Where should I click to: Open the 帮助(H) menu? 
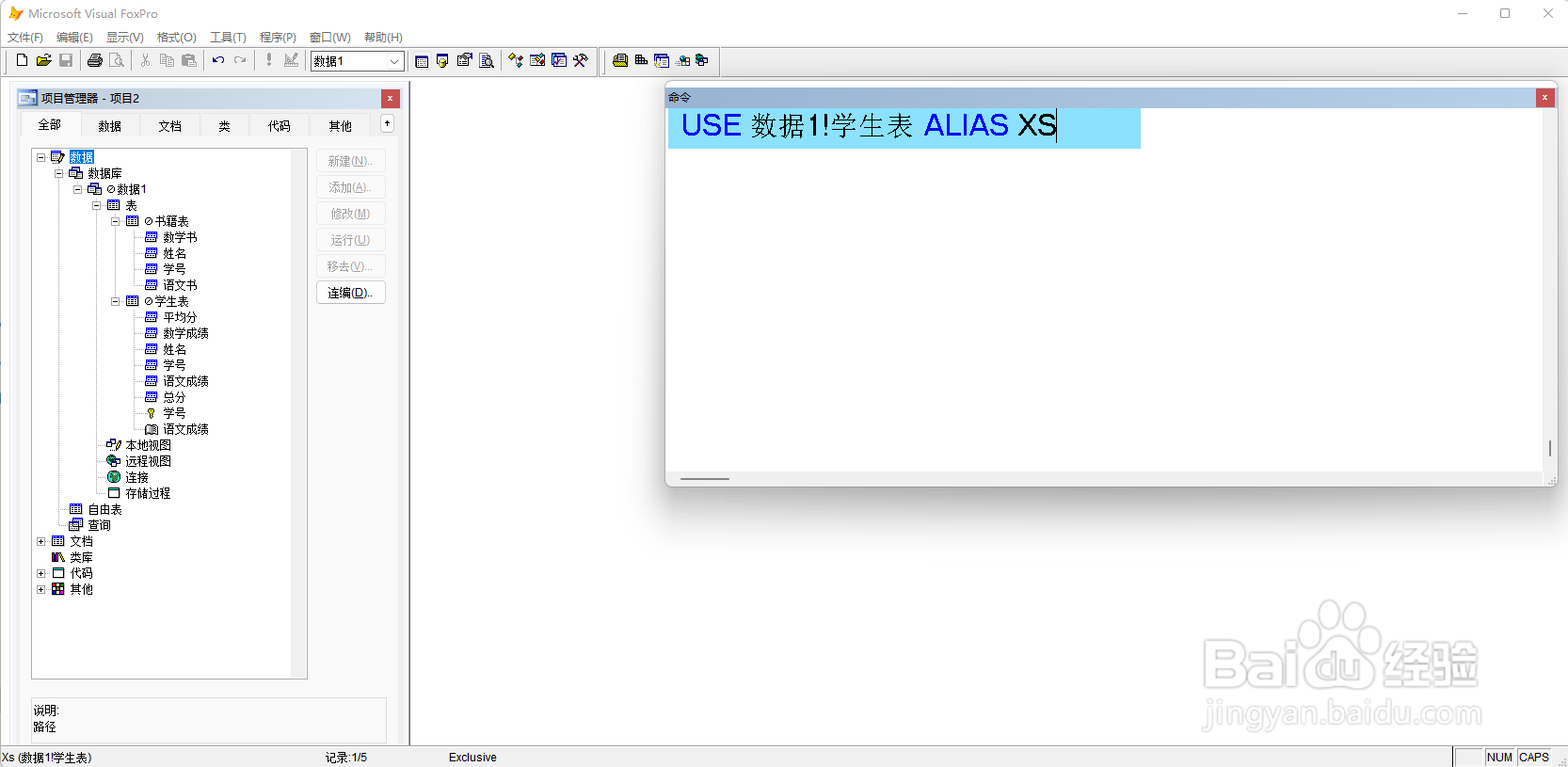point(383,38)
